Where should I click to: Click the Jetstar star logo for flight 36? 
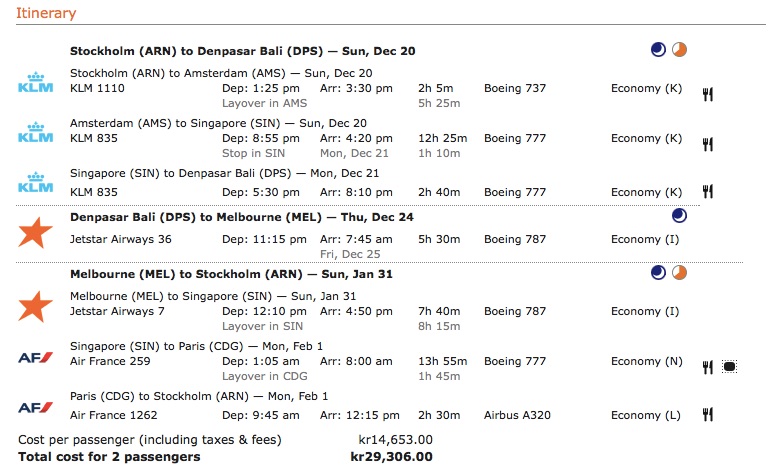tap(36, 232)
